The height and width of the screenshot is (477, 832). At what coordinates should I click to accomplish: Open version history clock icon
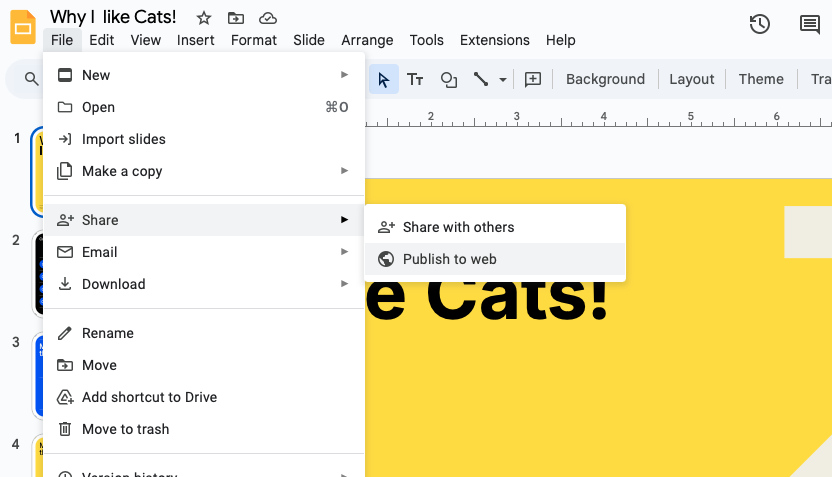(759, 25)
